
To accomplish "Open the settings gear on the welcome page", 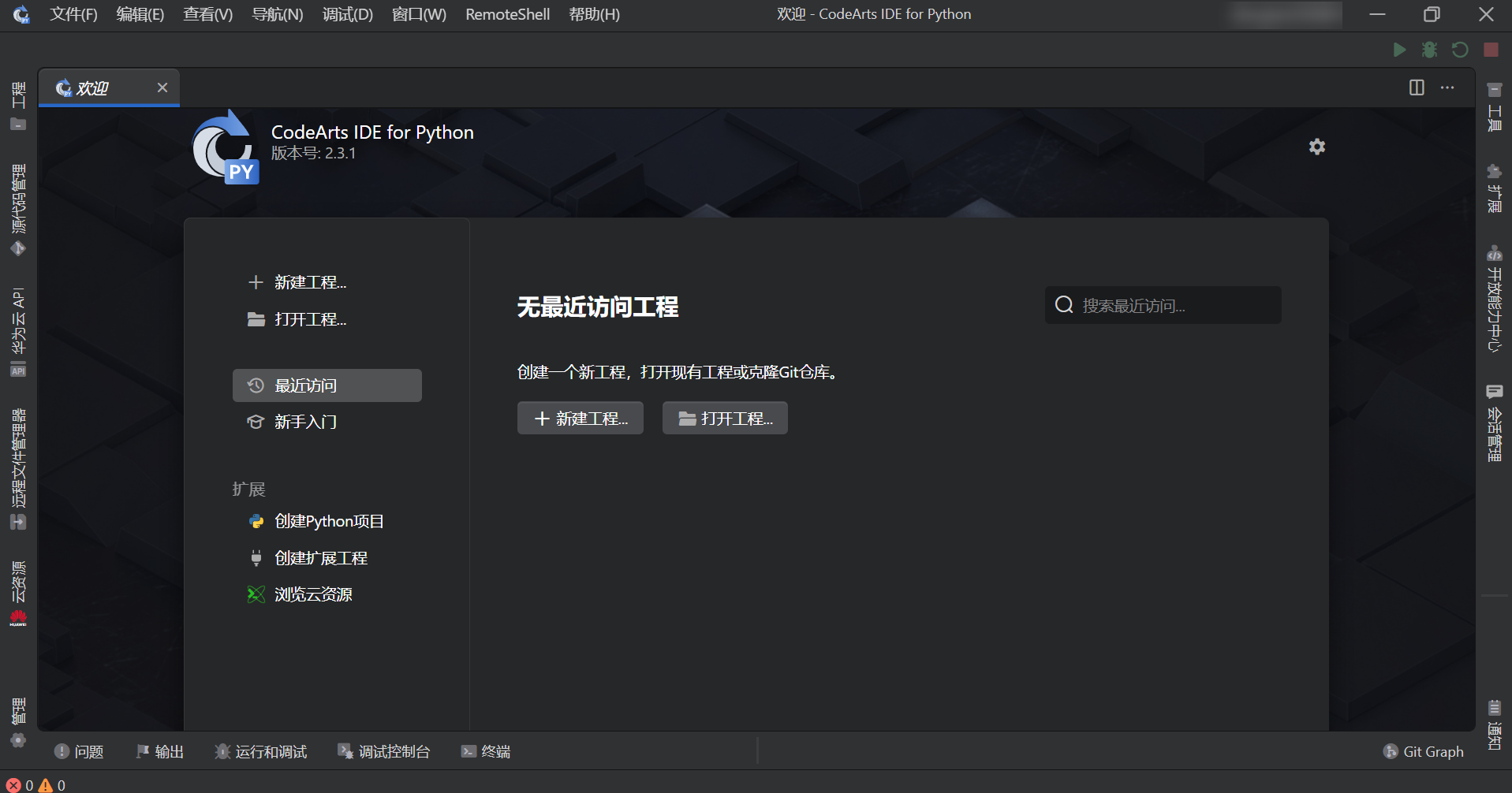I will coord(1316,147).
